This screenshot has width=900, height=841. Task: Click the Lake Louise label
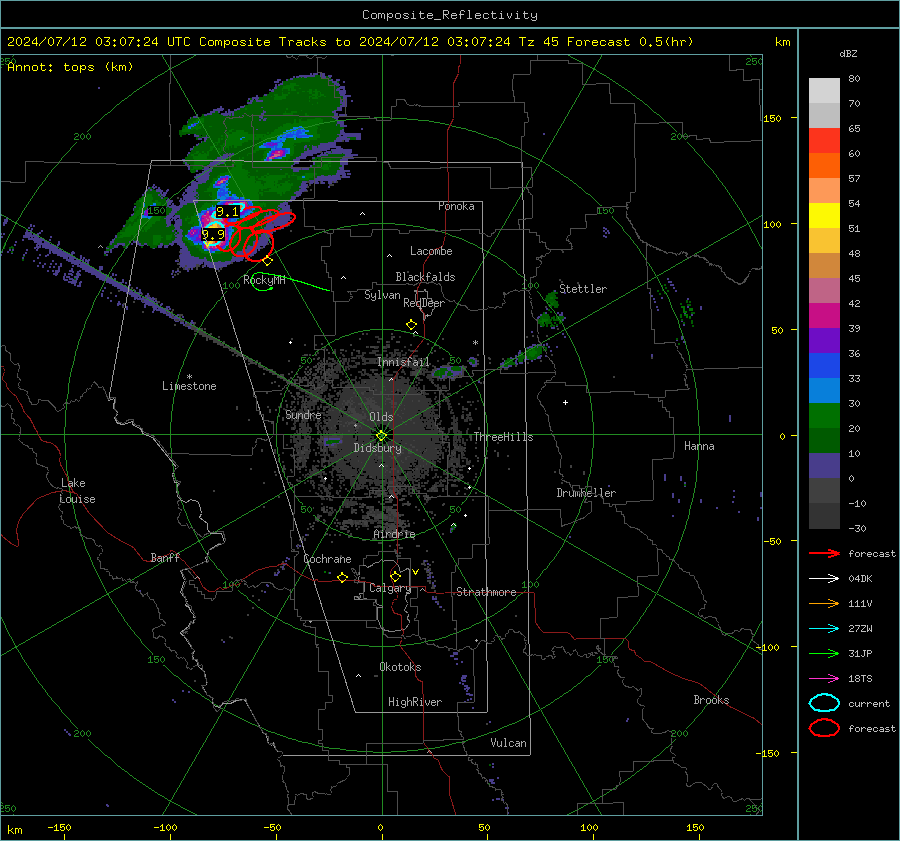pos(77,491)
